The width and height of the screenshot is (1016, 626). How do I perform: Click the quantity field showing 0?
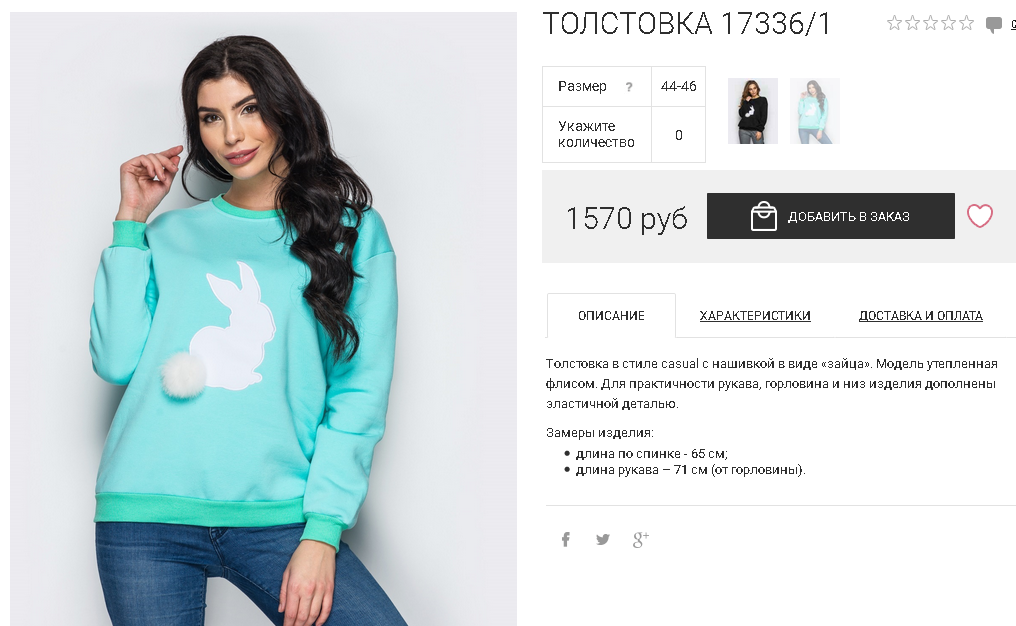tap(678, 135)
